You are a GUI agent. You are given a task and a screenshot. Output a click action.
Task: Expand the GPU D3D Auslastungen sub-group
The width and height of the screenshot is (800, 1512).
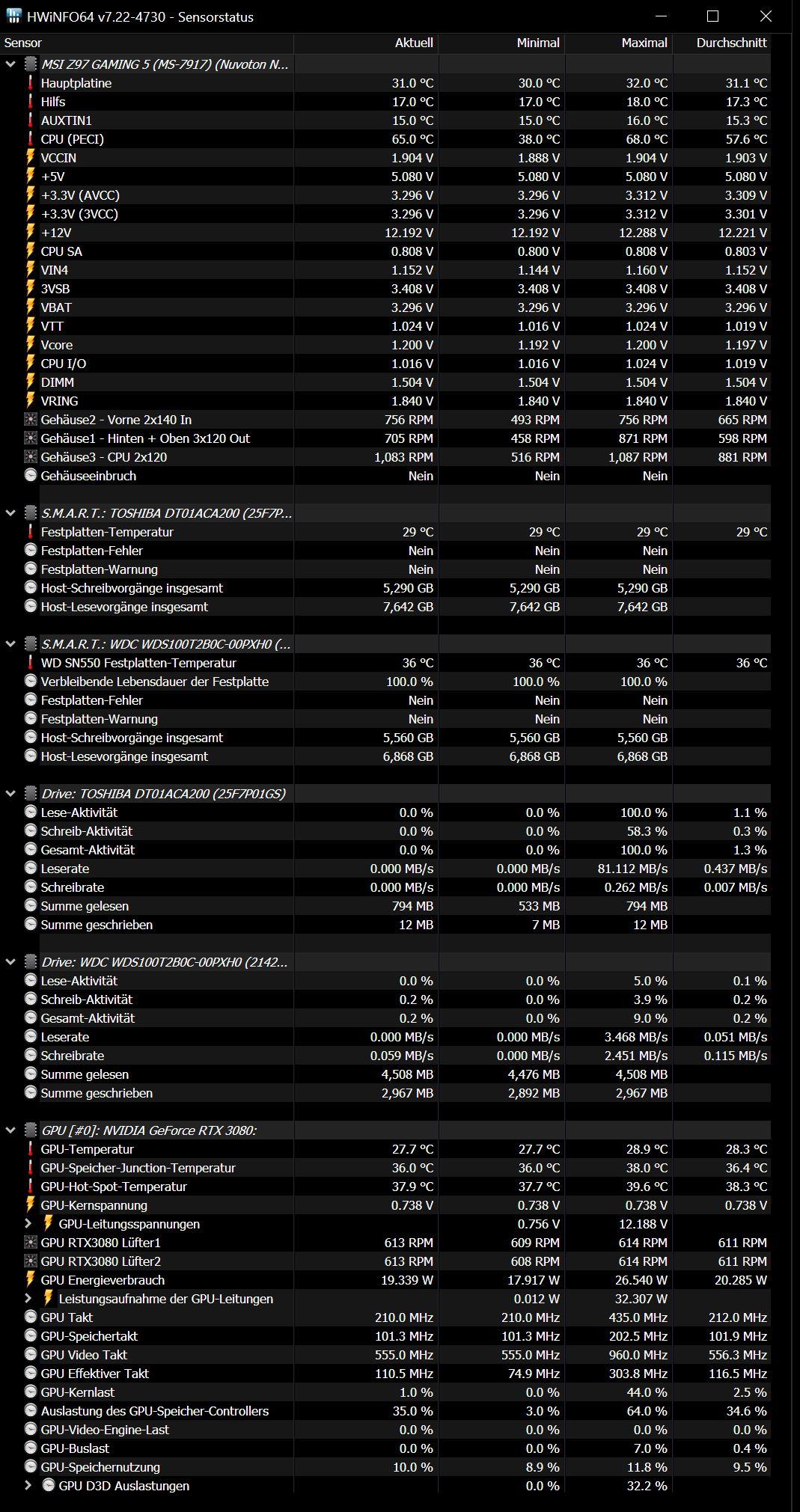[x=28, y=1486]
